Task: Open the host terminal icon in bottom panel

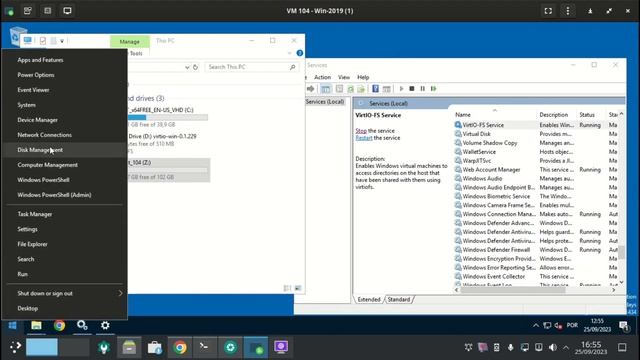Action: (x=204, y=347)
